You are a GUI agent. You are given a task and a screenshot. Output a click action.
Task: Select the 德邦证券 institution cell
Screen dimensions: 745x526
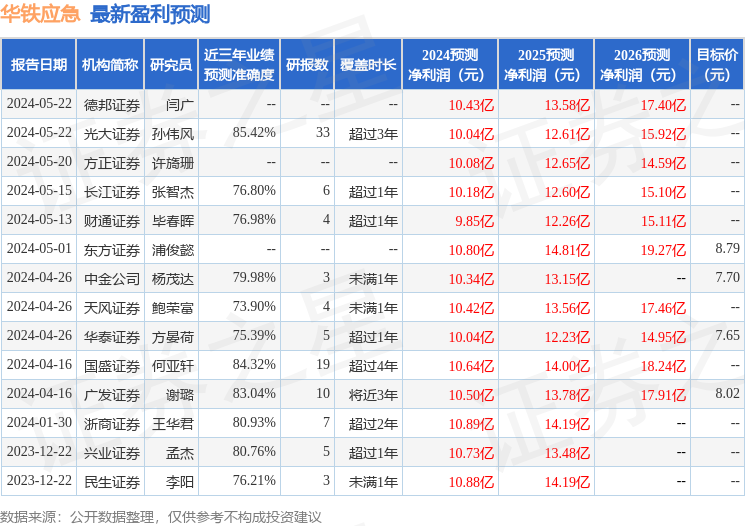(112, 105)
